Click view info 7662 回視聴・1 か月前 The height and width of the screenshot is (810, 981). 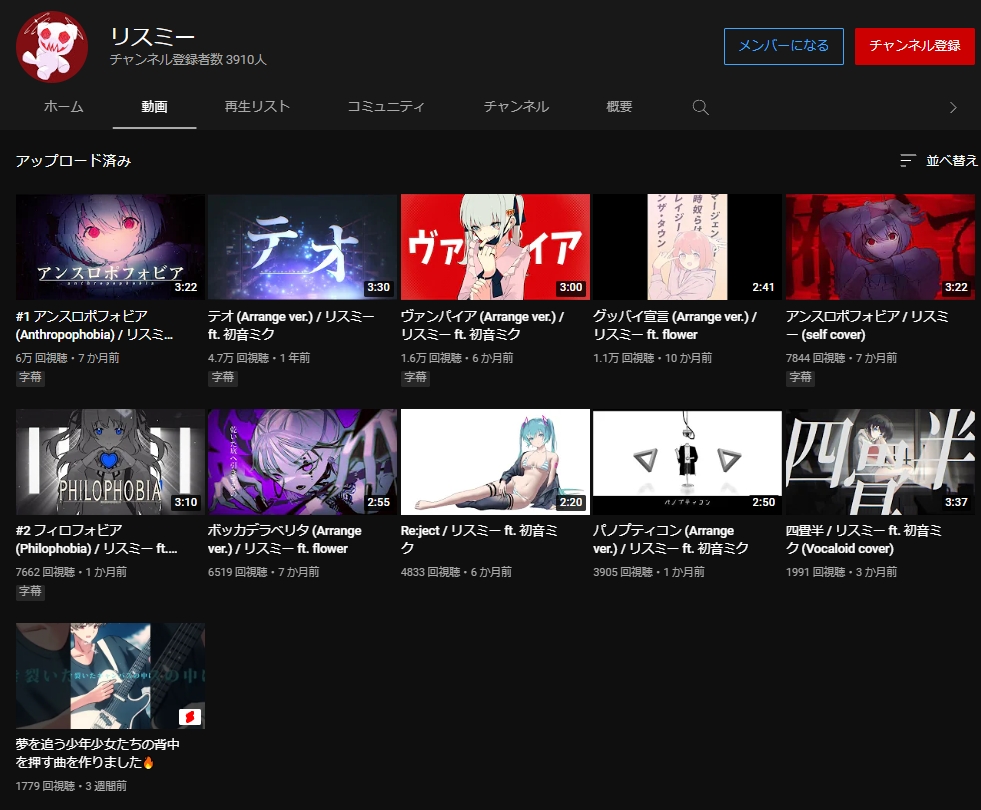71,572
